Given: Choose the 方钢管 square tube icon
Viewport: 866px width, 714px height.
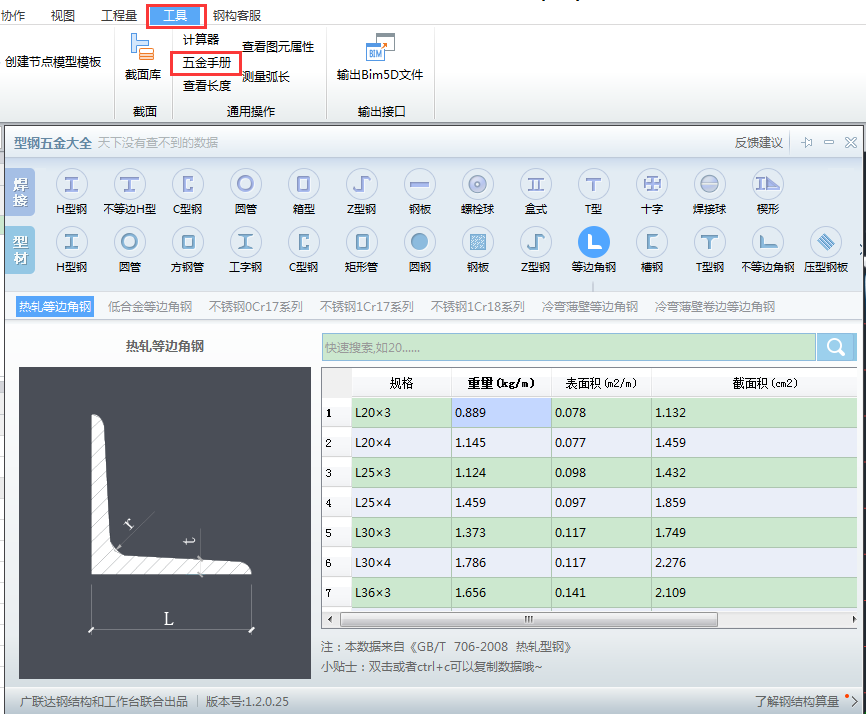Looking at the screenshot, I should [x=187, y=242].
